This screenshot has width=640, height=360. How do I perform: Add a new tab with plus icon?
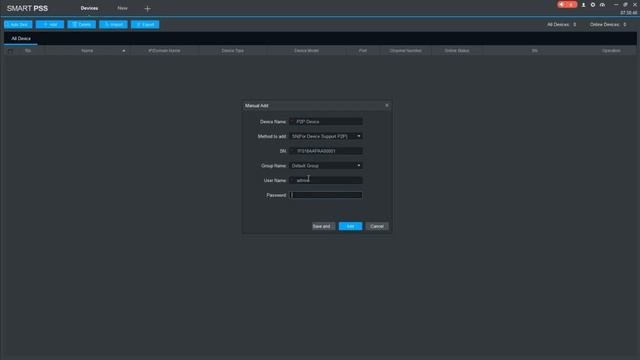click(147, 9)
